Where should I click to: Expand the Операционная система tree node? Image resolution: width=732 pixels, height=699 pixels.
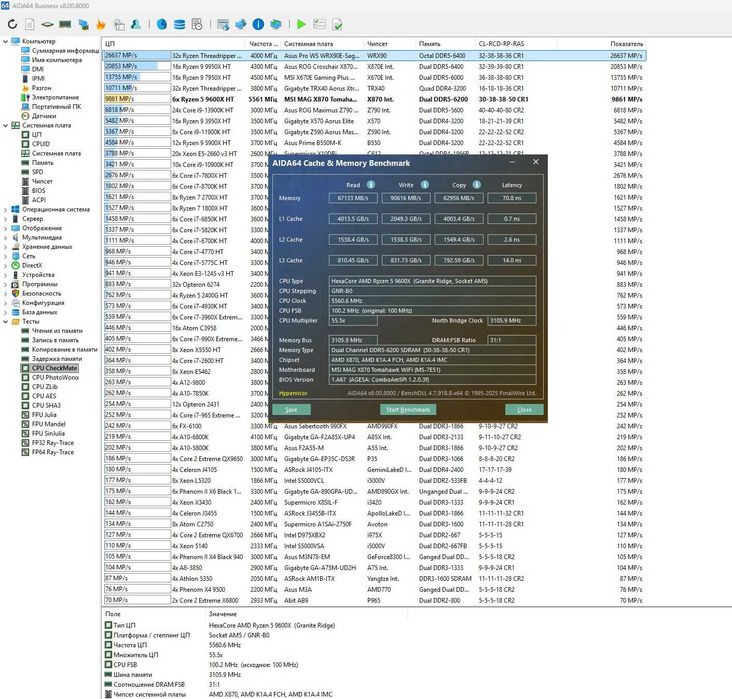click(5, 209)
